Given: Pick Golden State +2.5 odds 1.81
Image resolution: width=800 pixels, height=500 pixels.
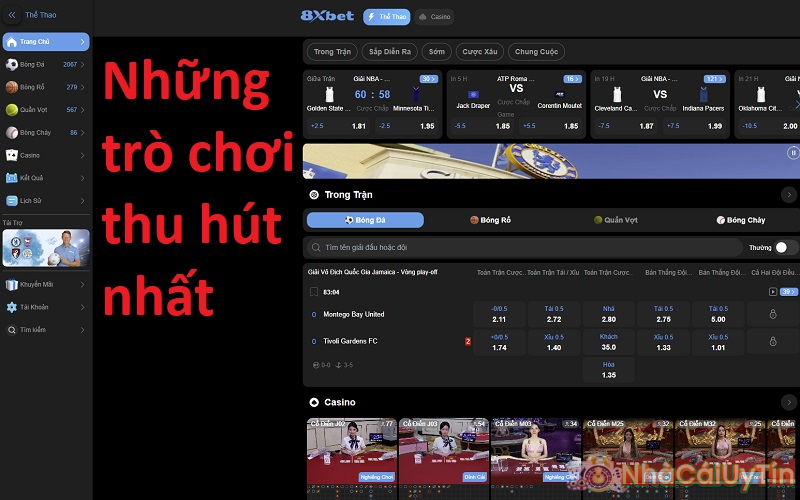Looking at the screenshot, I should [x=338, y=126].
